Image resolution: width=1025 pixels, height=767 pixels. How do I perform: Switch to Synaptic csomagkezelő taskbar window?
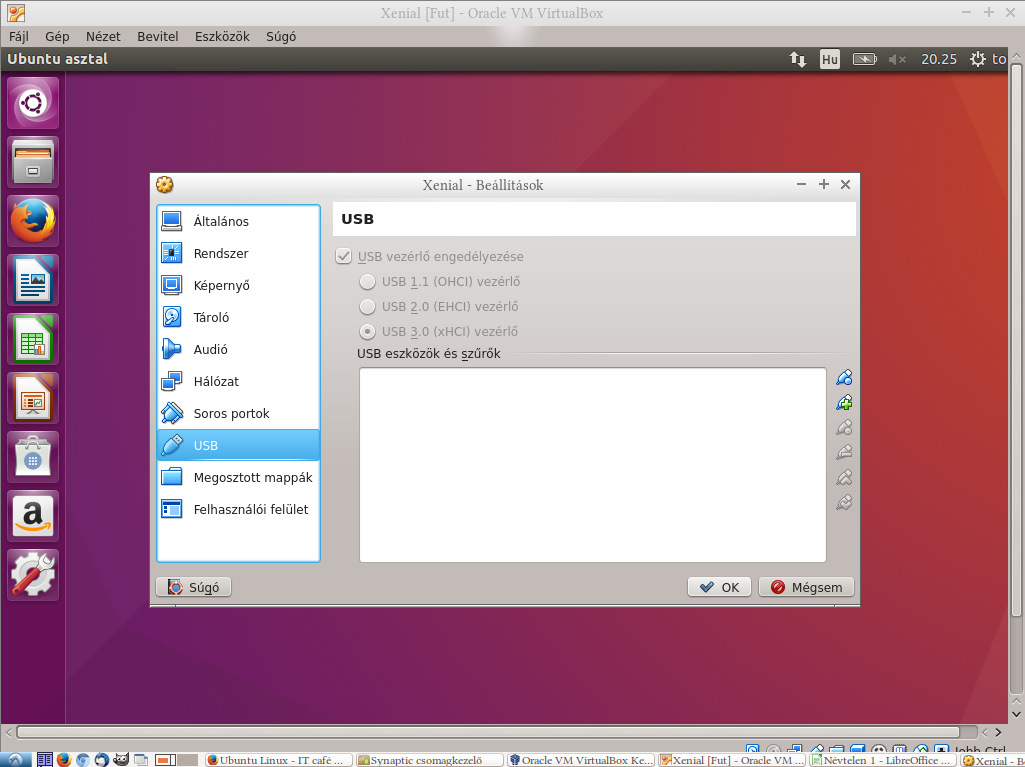click(429, 760)
